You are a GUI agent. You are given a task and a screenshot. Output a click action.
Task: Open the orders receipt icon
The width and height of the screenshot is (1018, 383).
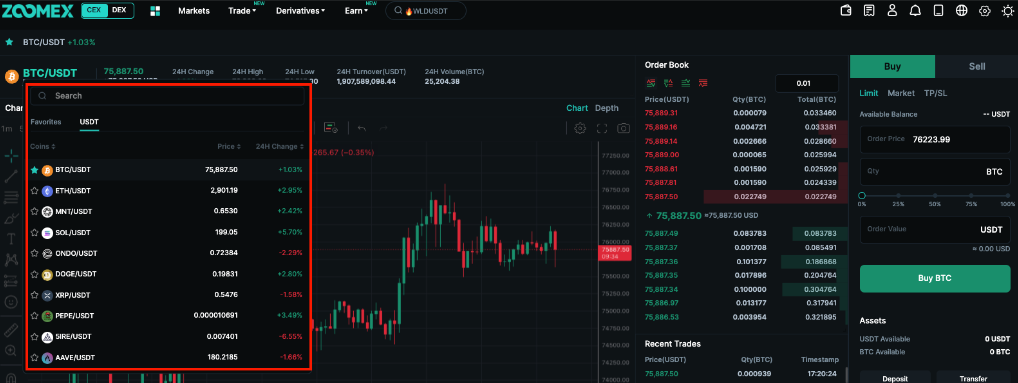point(869,11)
